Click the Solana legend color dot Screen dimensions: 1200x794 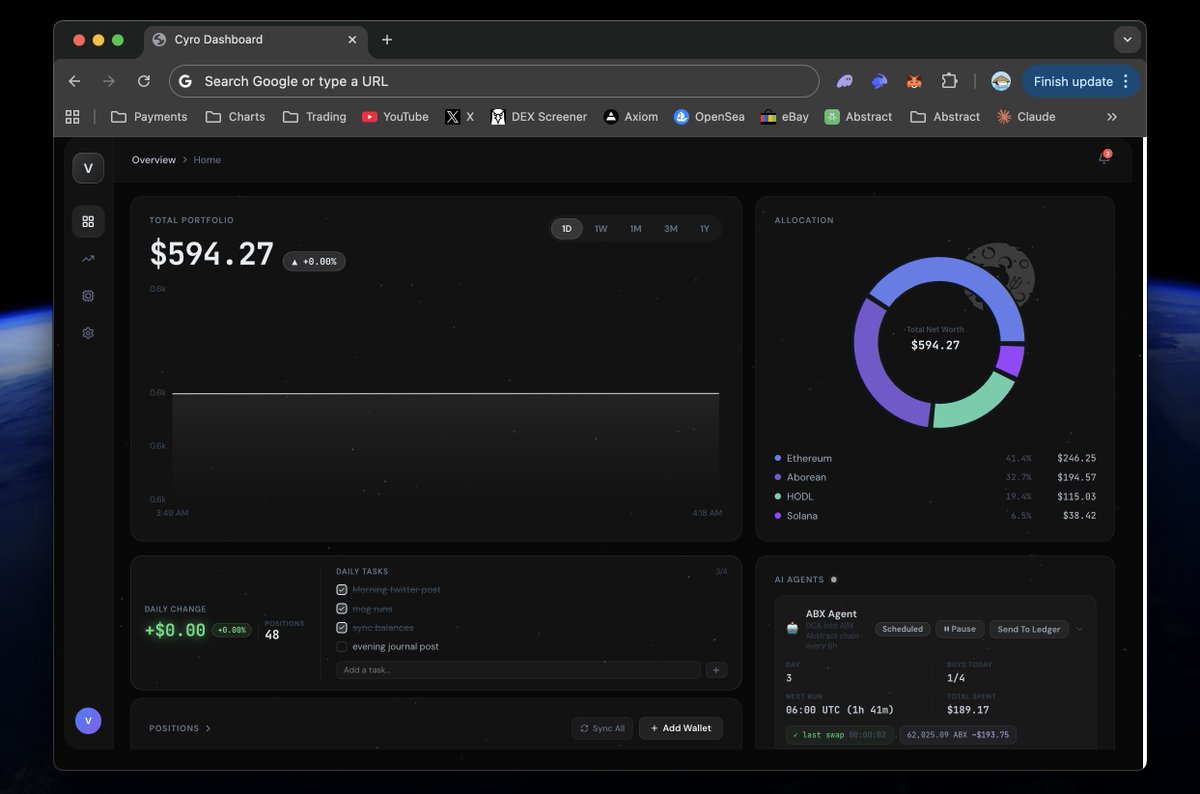(778, 516)
